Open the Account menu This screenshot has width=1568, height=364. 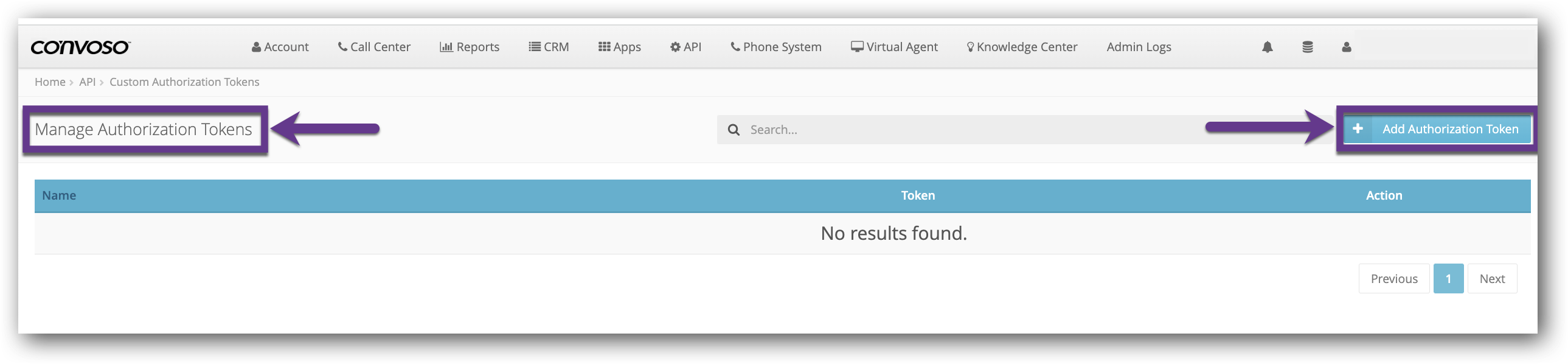point(280,47)
